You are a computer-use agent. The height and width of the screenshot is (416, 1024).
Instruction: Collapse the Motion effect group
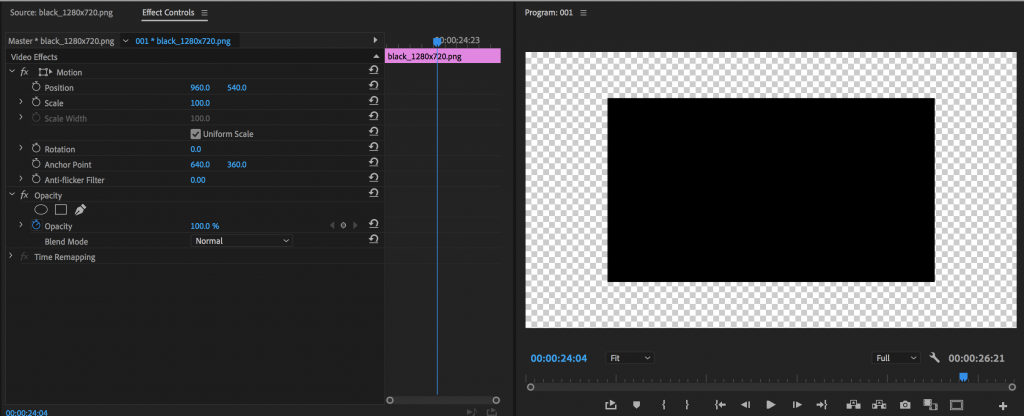(11, 71)
